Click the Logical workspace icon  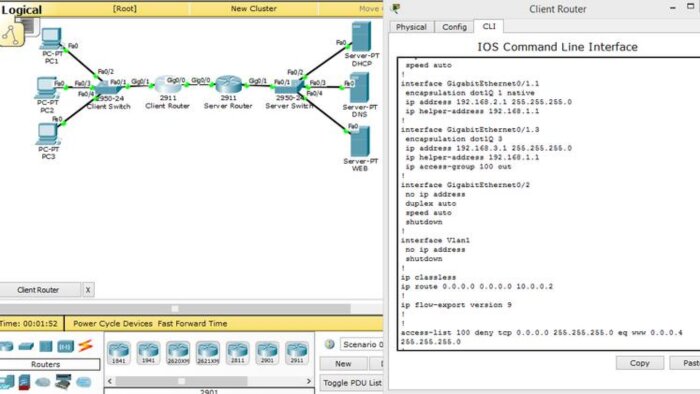pyautogui.click(x=12, y=34)
